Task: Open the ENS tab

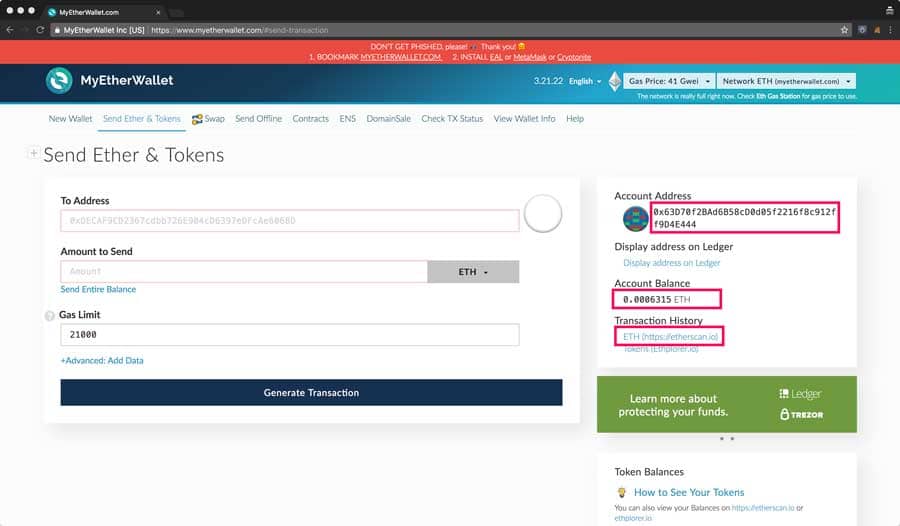Action: point(347,119)
